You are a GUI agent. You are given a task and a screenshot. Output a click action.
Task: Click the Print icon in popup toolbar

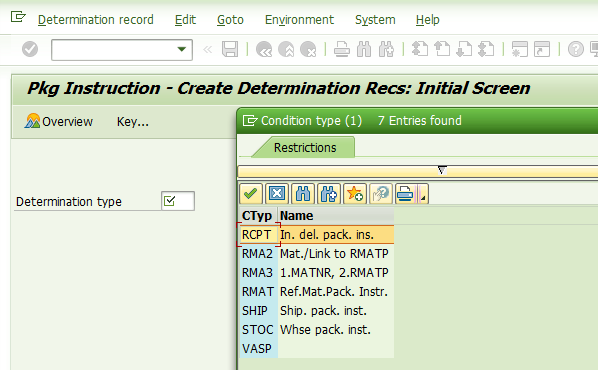[x=406, y=194]
